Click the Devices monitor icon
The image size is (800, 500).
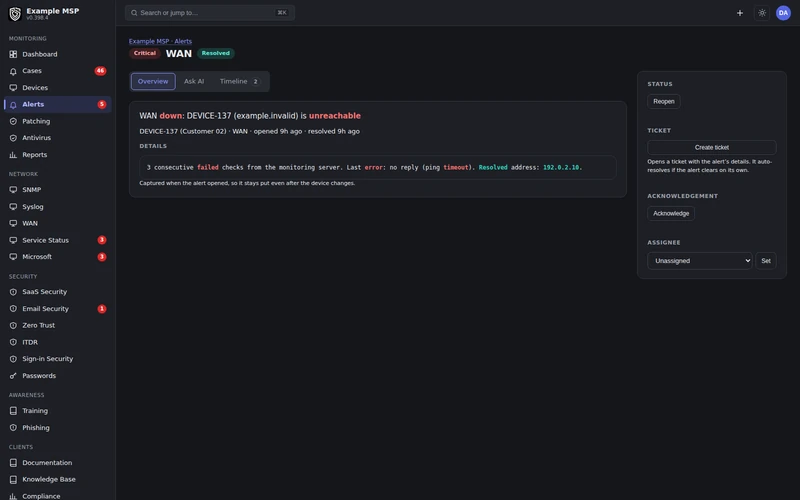[x=13, y=88]
